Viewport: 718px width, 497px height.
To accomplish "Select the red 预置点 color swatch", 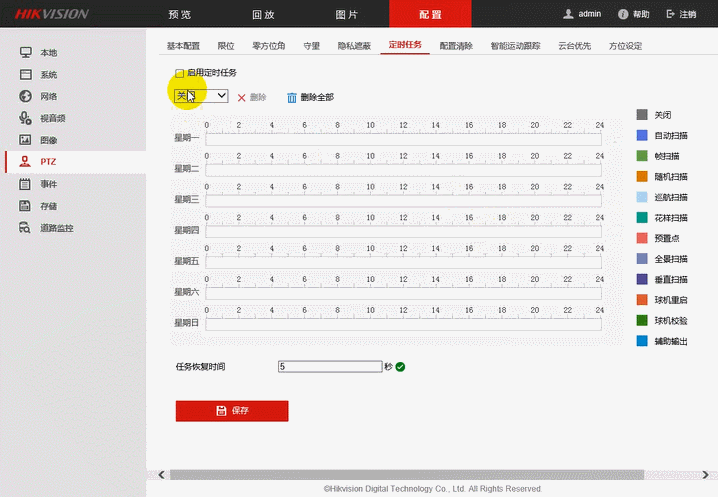I will 642,238.
